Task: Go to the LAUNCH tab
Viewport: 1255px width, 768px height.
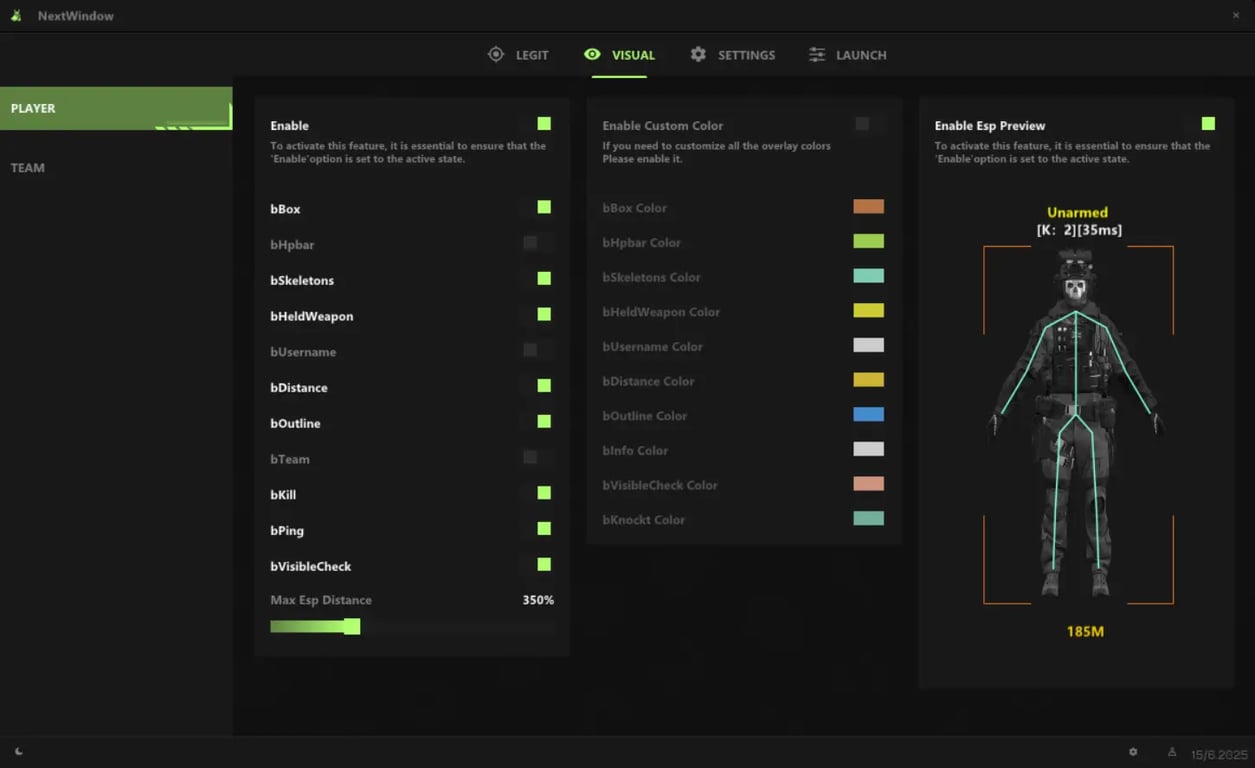Action: pyautogui.click(x=848, y=55)
